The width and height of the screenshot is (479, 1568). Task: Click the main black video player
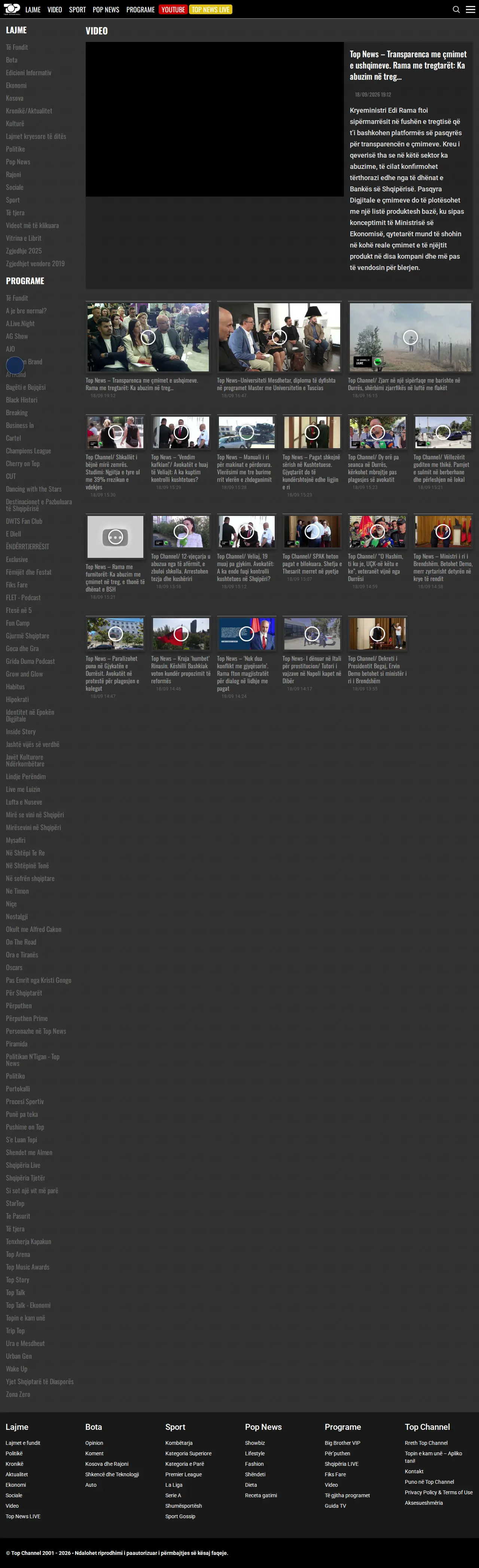pyautogui.click(x=215, y=119)
